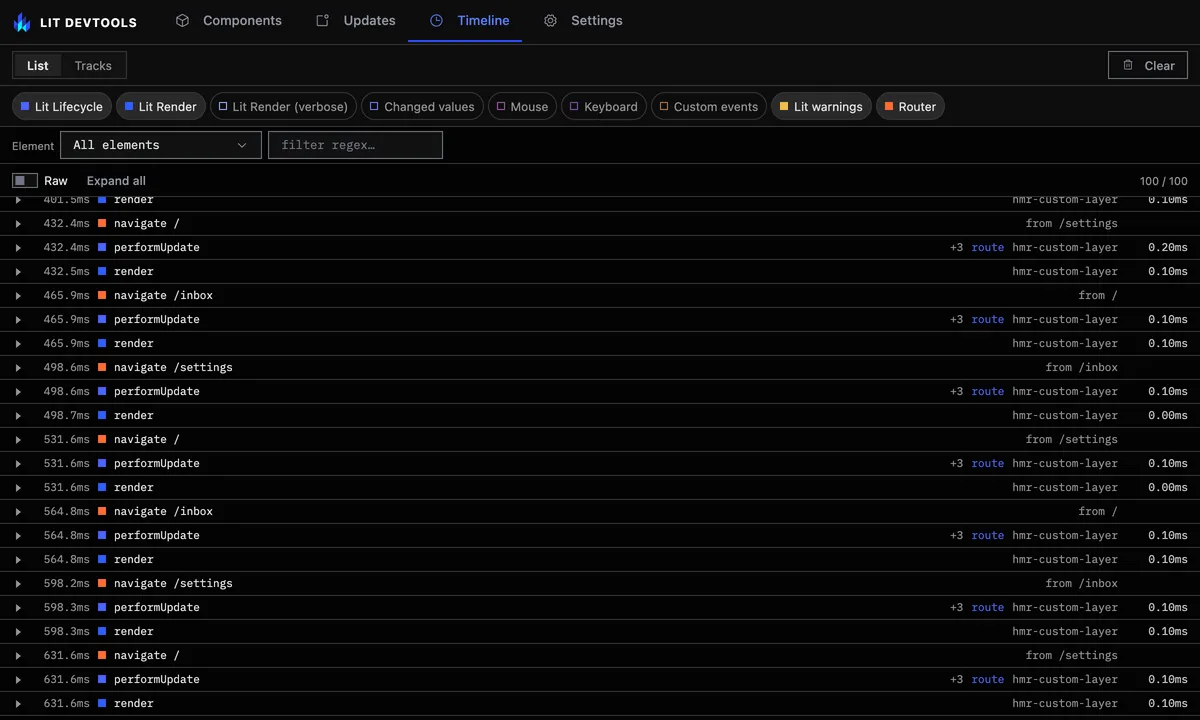Enable the Mouse events filter
Image resolution: width=1200 pixels, height=720 pixels.
point(522,107)
